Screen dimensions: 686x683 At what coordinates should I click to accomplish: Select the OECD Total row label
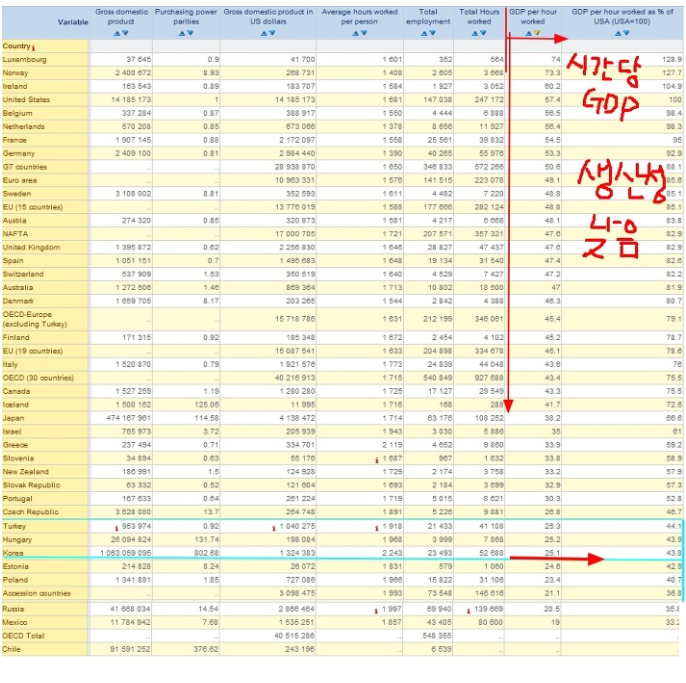pos(24,636)
